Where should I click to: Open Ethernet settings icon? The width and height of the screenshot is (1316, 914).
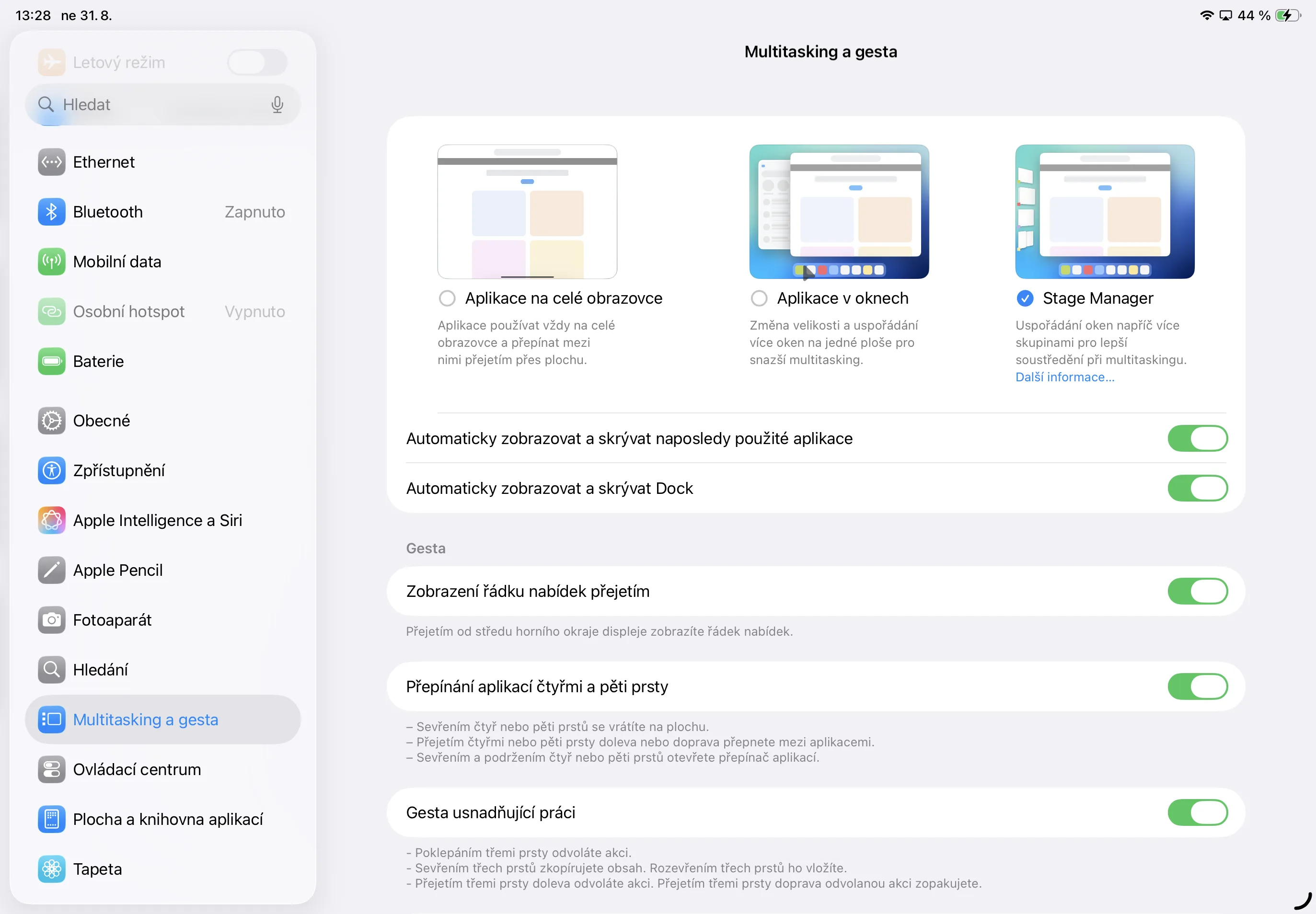(x=52, y=162)
